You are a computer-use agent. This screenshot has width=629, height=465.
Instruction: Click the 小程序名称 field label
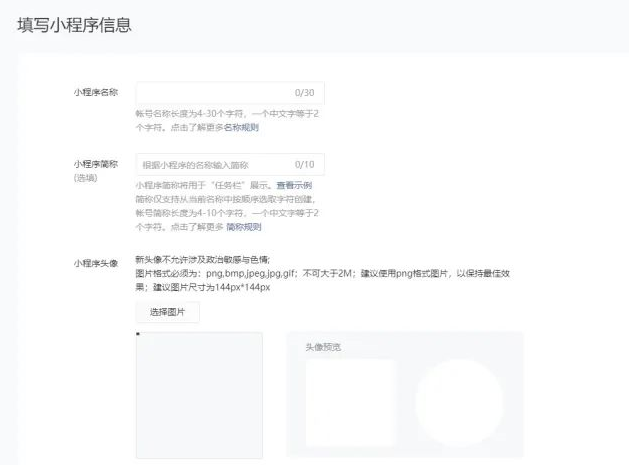point(96,92)
